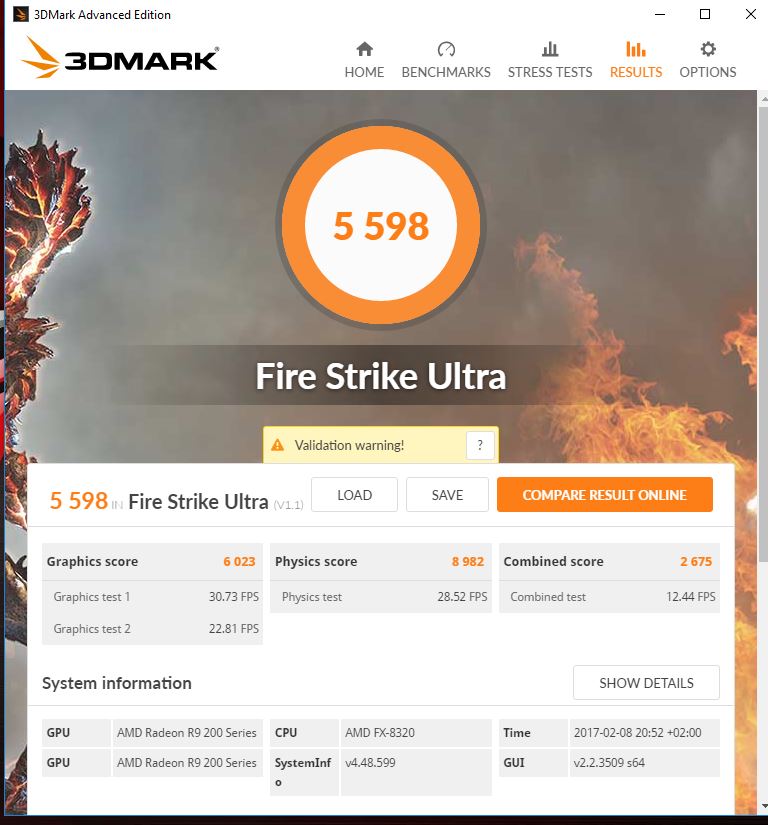Click the Home house icon

(x=364, y=49)
